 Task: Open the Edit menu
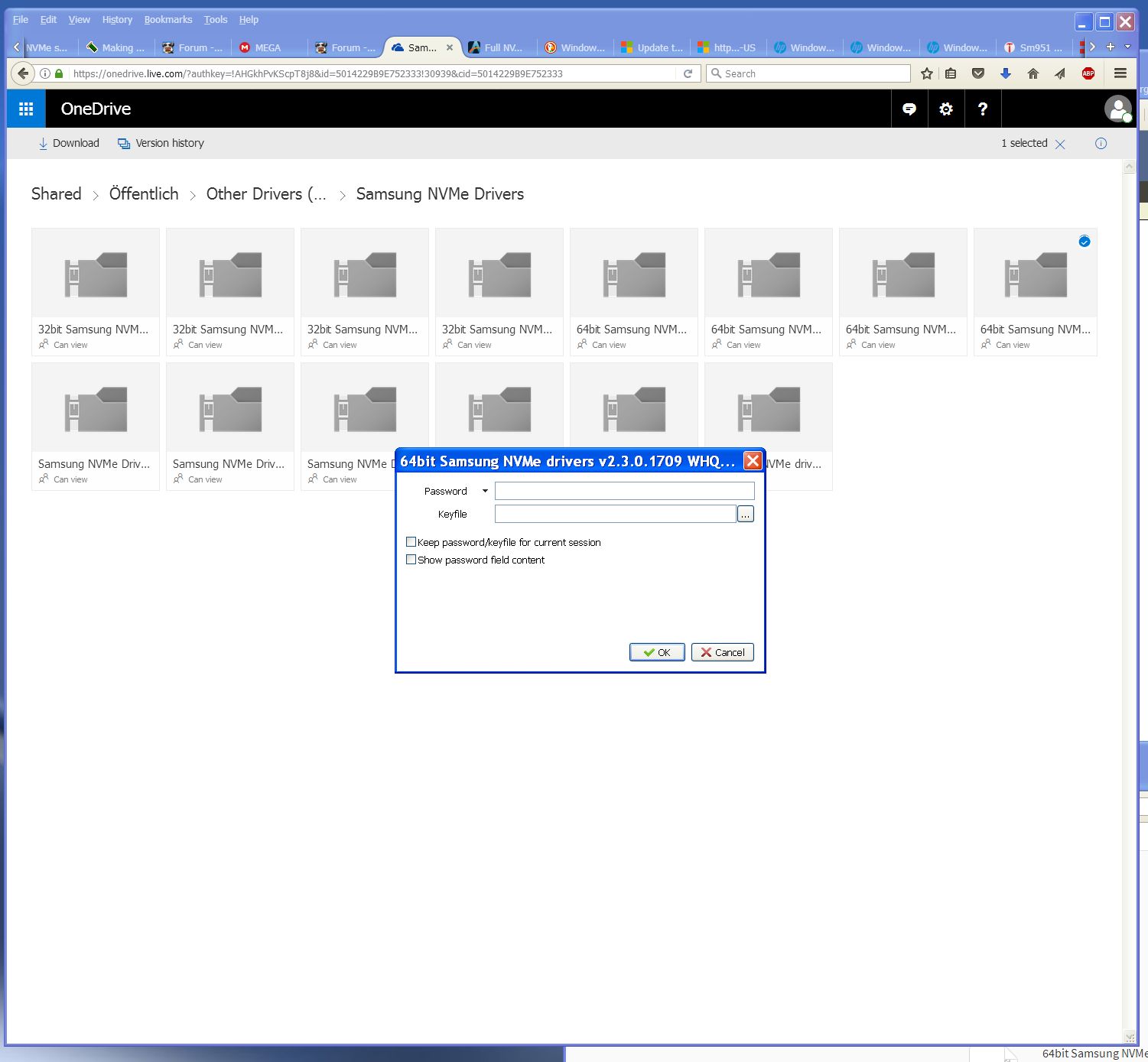tap(48, 20)
